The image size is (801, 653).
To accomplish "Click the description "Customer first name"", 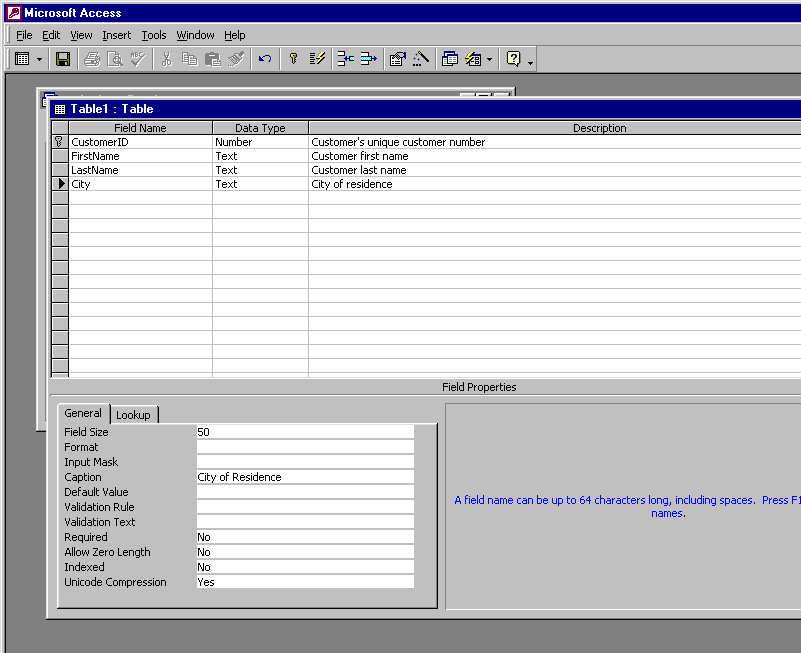I will [x=360, y=156].
